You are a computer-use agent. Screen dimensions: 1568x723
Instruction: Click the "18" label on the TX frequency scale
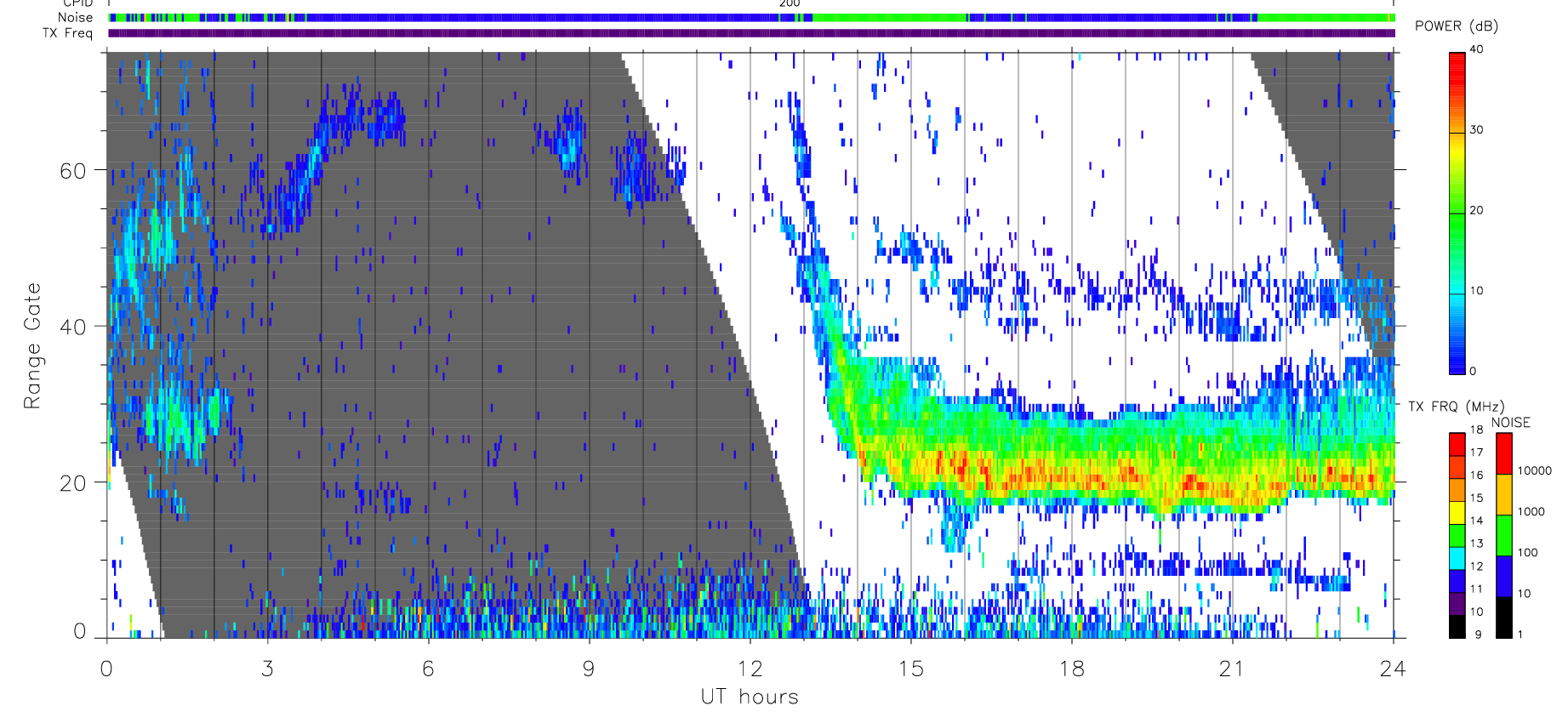[1476, 430]
